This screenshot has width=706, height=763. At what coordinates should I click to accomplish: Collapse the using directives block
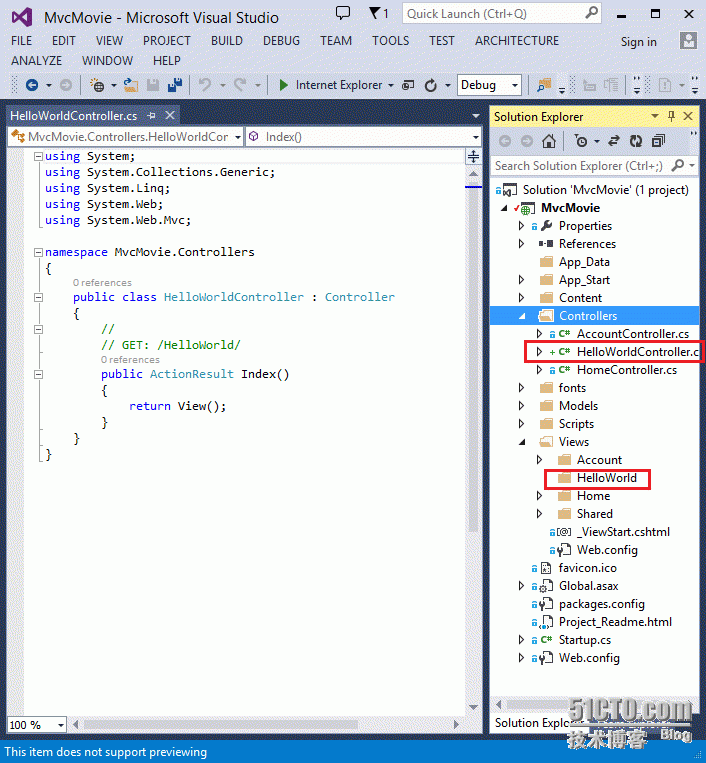coord(38,156)
